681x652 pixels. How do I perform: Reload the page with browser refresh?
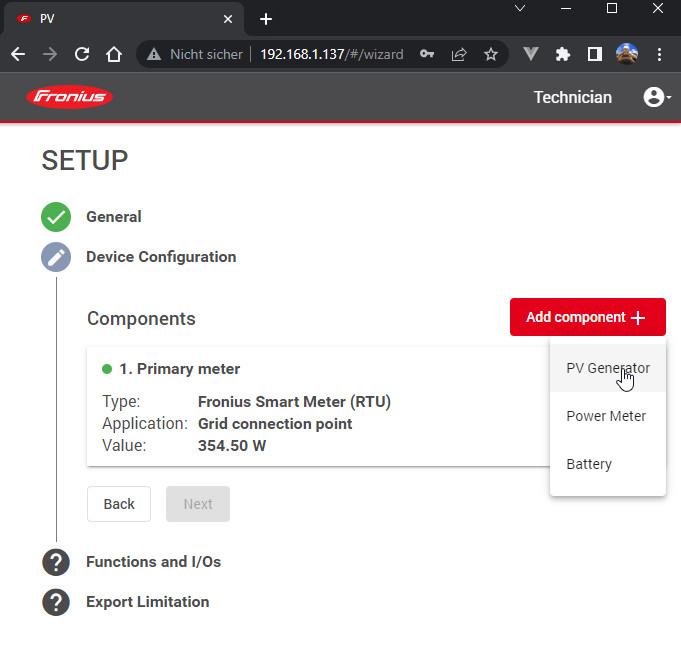pyautogui.click(x=82, y=55)
